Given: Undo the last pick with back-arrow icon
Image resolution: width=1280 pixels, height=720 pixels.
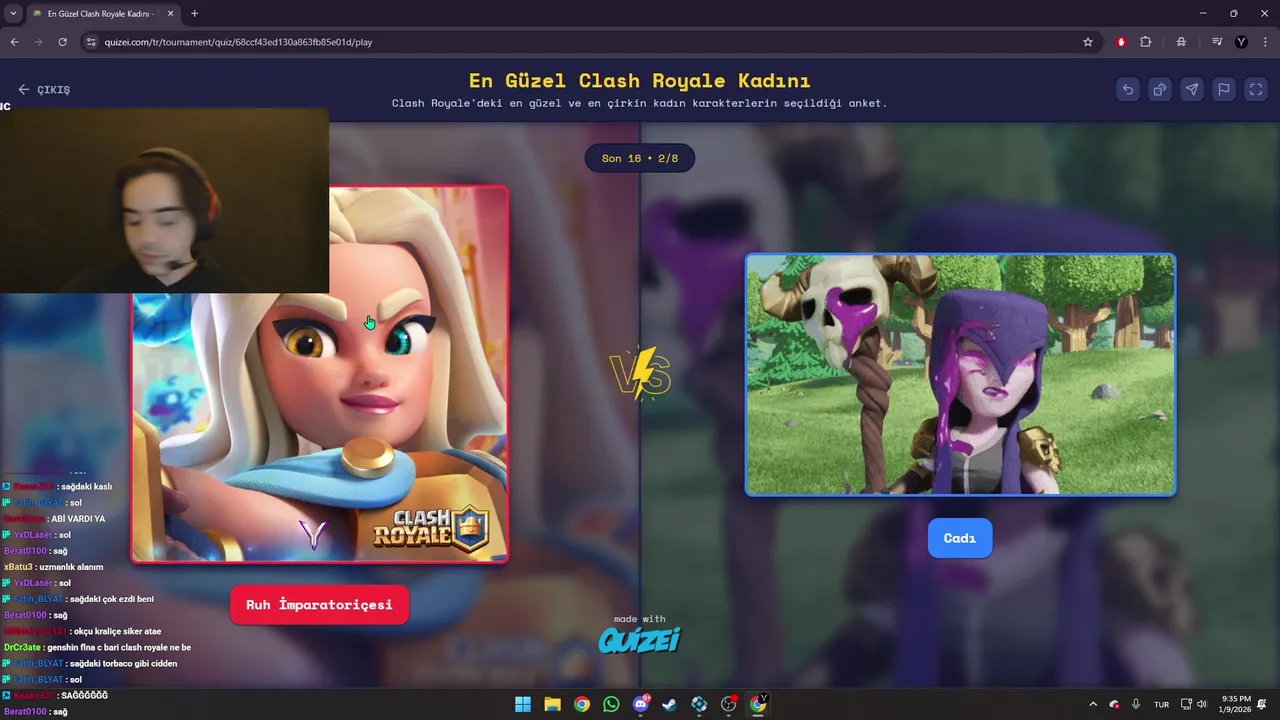Looking at the screenshot, I should (1128, 89).
